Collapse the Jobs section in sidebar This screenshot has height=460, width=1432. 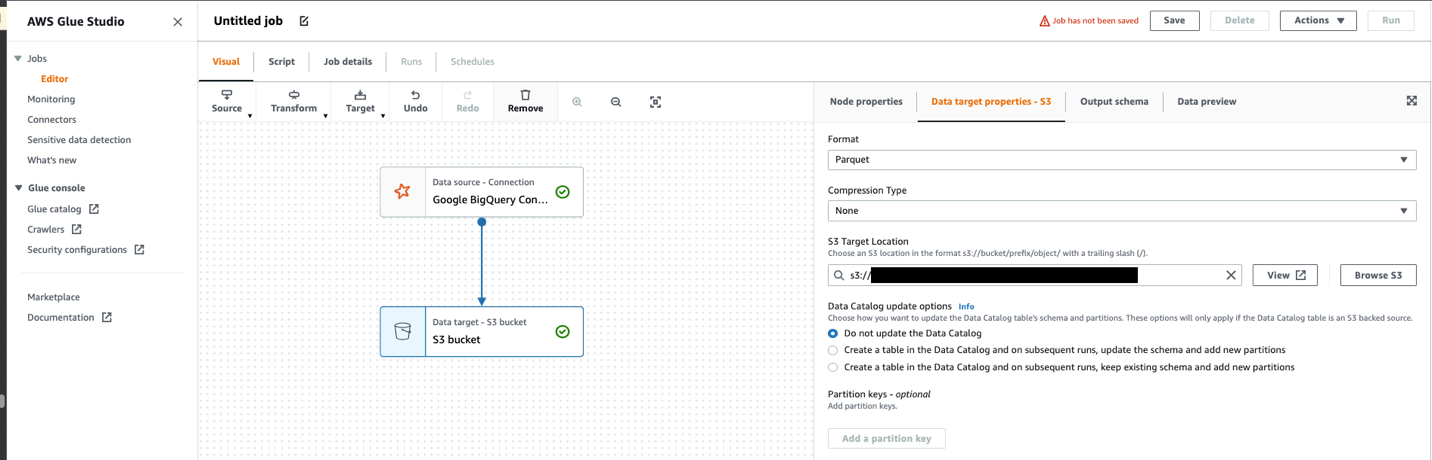tap(18, 59)
